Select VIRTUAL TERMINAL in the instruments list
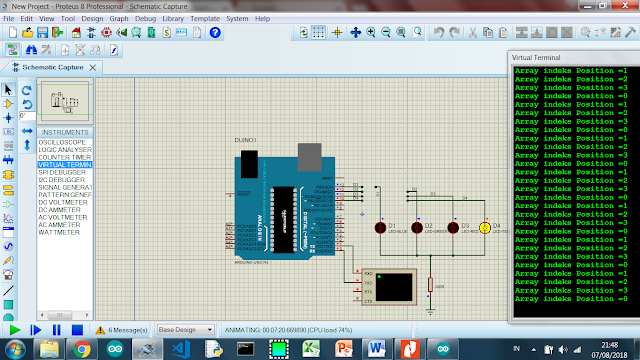The height and width of the screenshot is (360, 640). coord(64,164)
